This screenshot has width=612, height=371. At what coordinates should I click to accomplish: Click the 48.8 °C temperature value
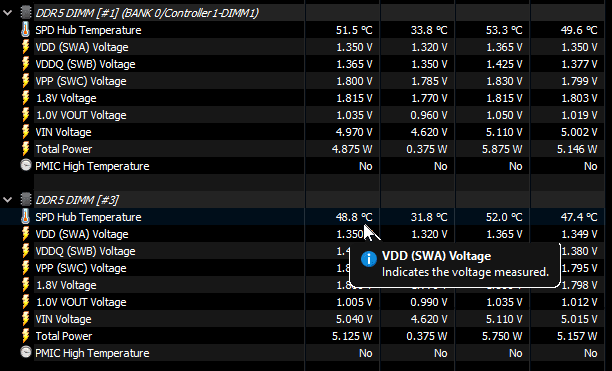tap(354, 217)
